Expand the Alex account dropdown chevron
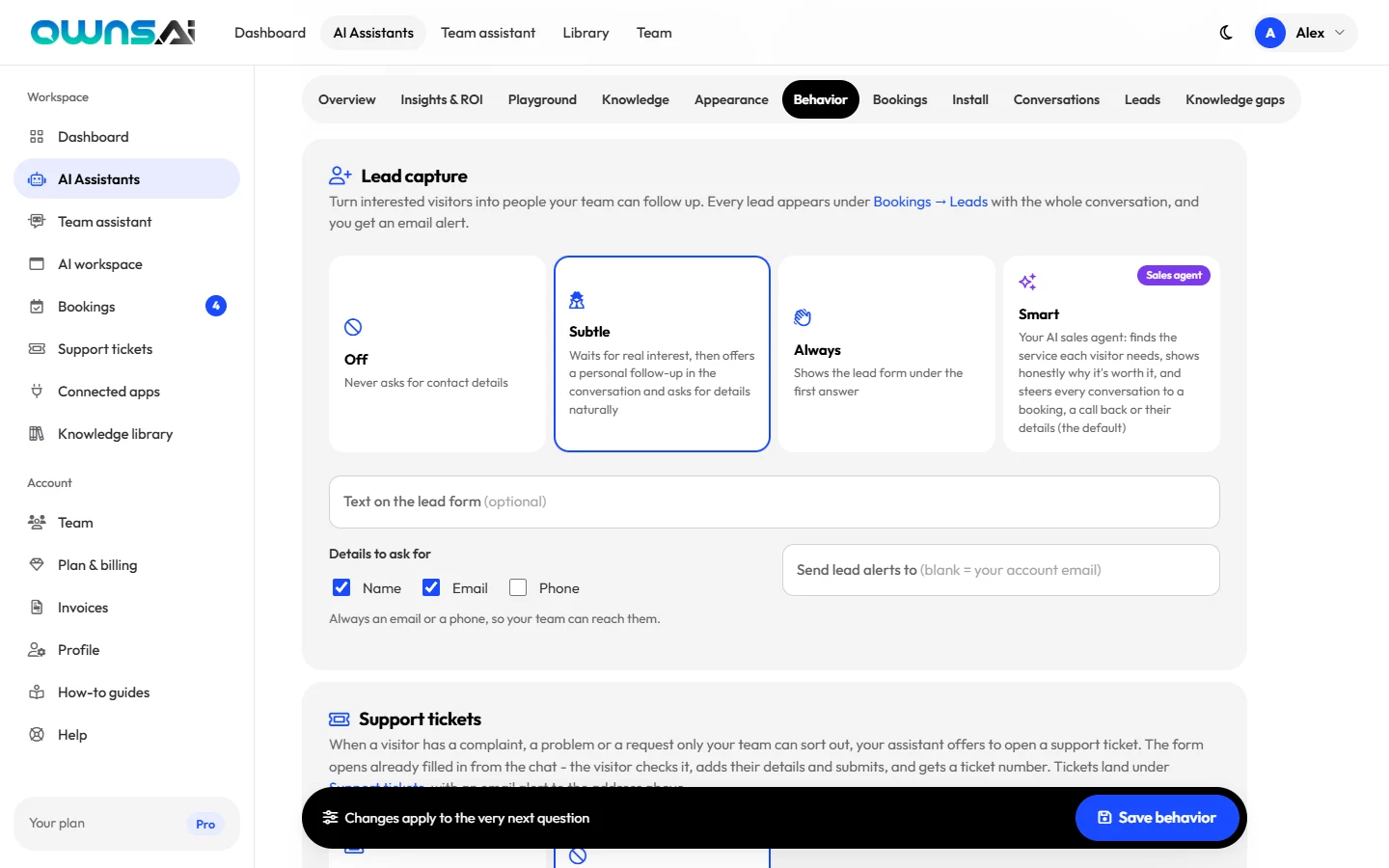 [x=1339, y=33]
